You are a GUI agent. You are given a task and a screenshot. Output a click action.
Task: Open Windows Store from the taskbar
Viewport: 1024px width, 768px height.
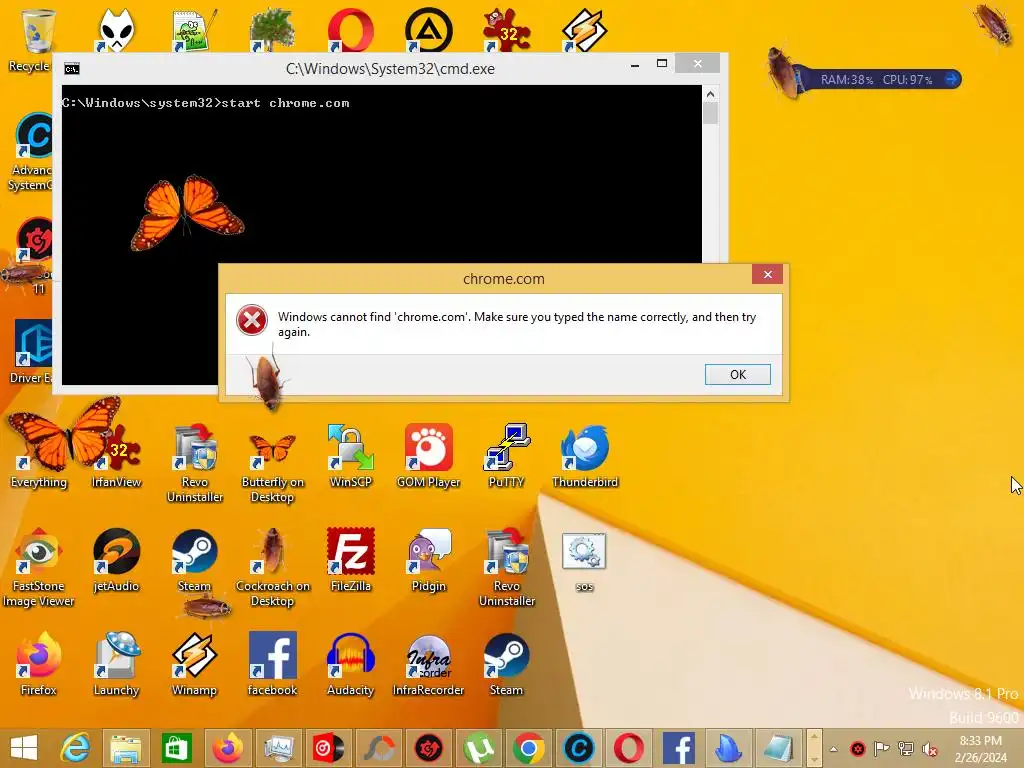[x=176, y=748]
